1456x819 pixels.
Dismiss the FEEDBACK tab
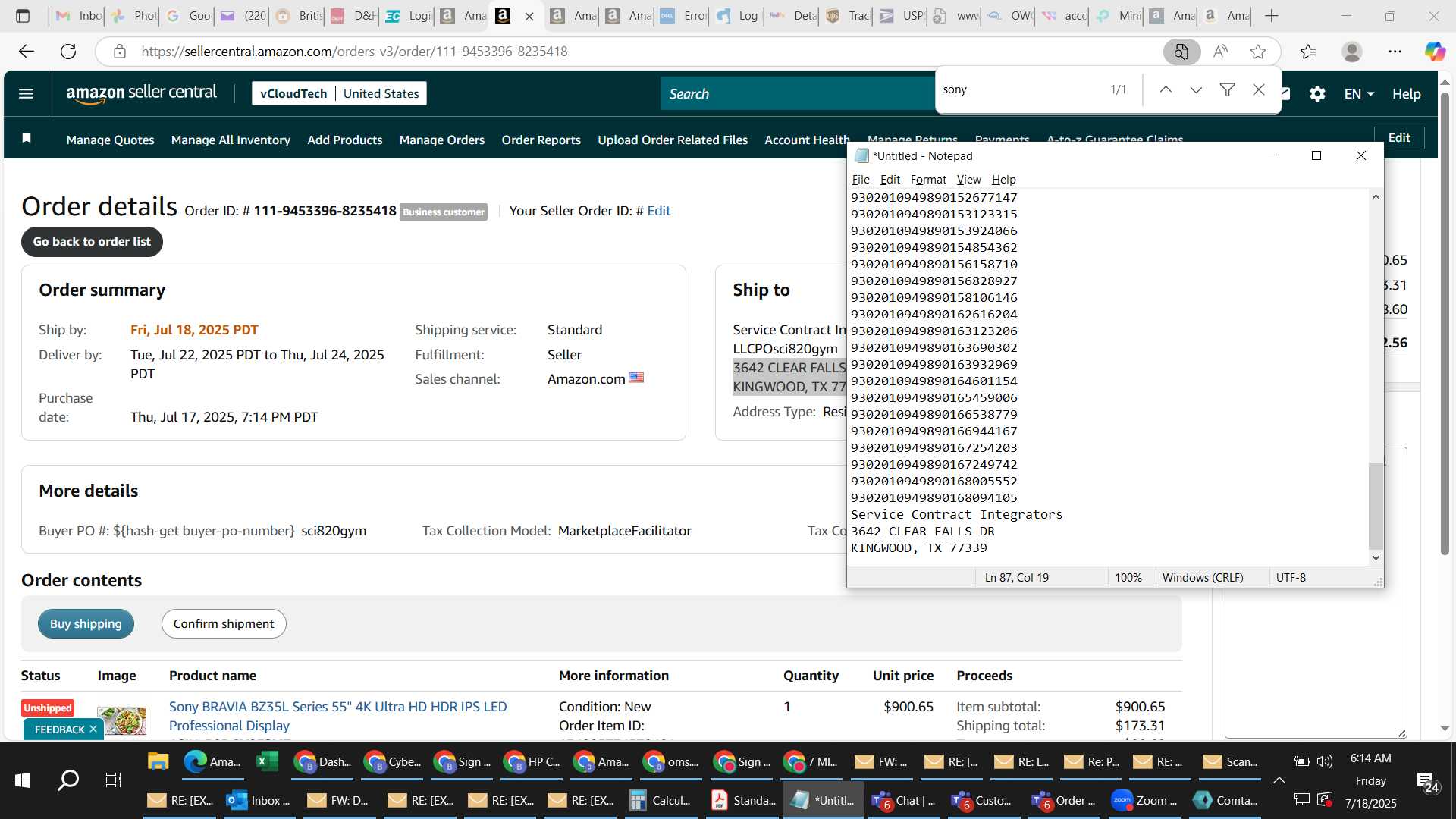93,729
